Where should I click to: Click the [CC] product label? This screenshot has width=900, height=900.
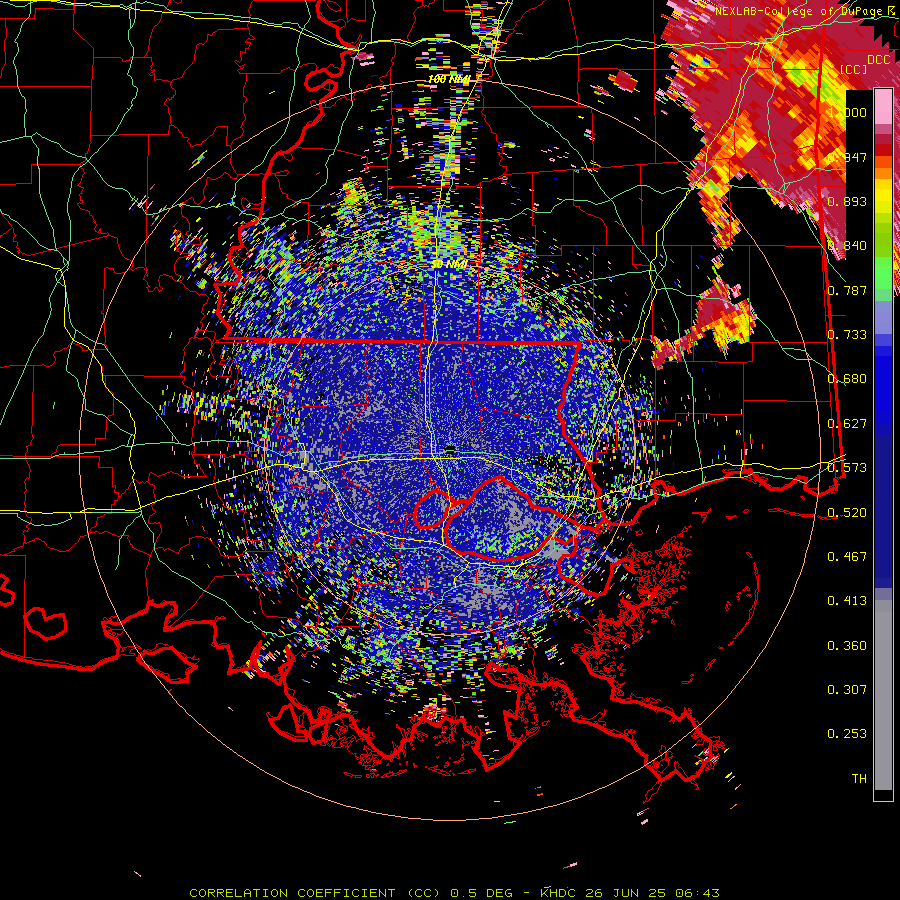(x=854, y=69)
